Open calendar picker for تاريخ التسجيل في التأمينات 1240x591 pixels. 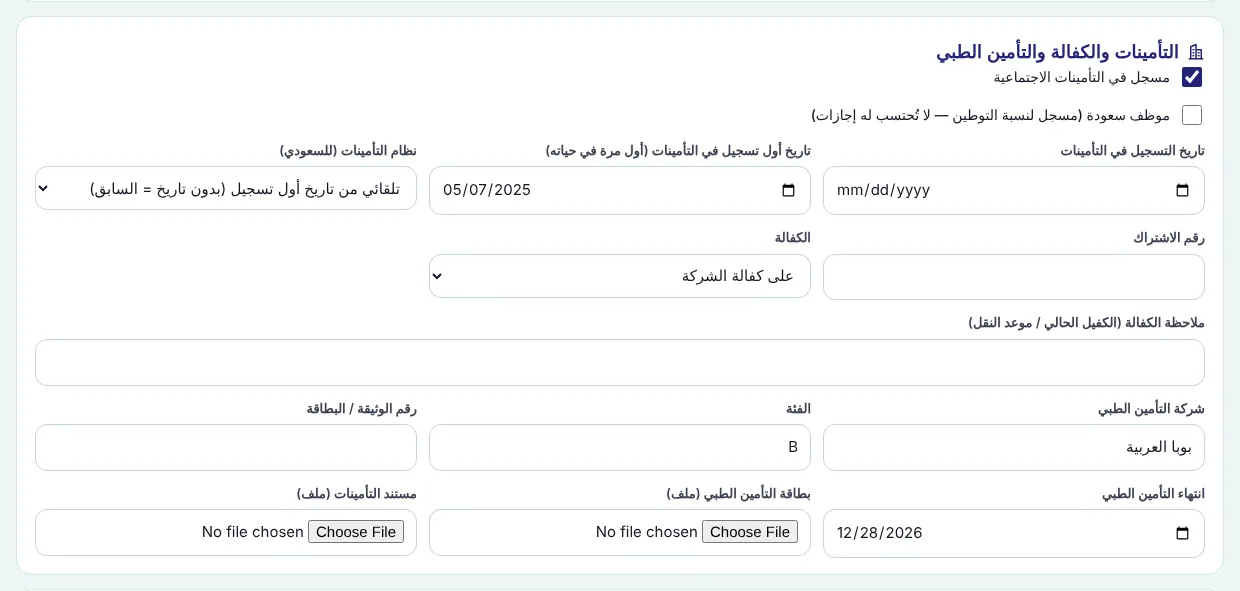(1182, 190)
